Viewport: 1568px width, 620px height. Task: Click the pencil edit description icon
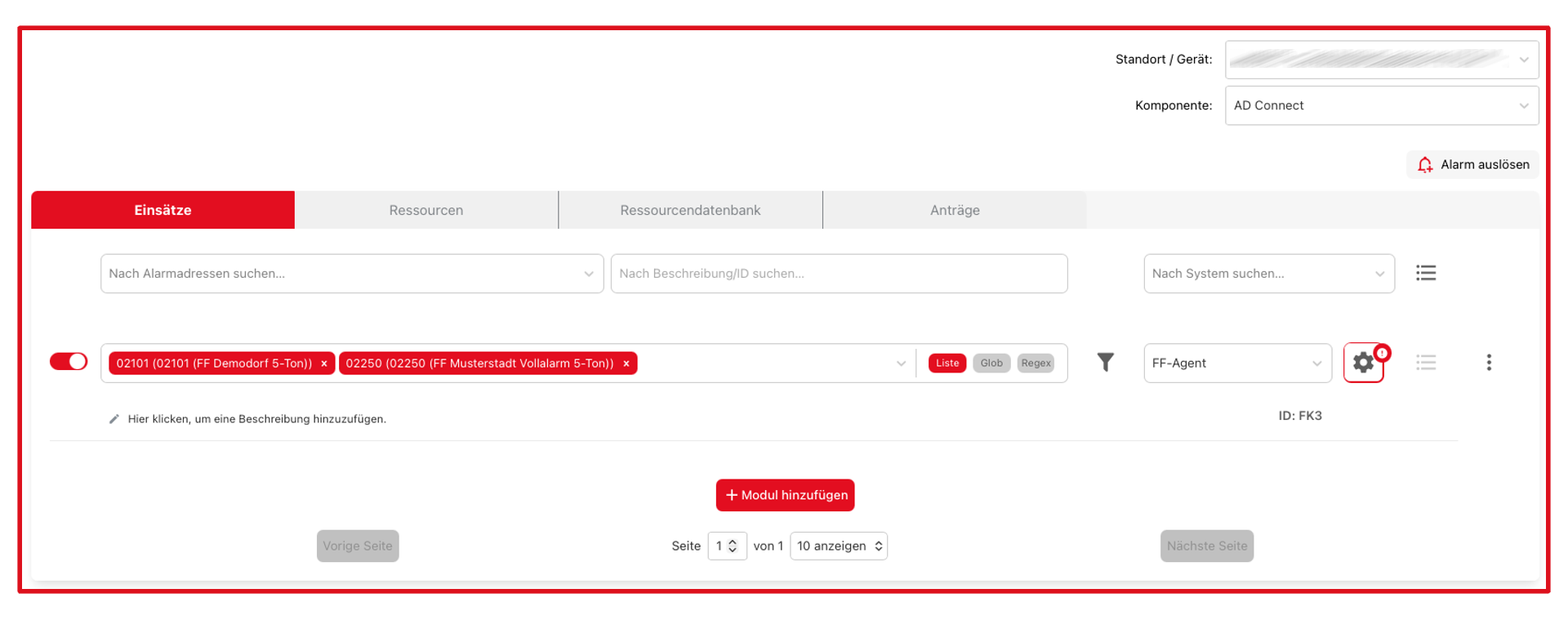click(x=114, y=419)
